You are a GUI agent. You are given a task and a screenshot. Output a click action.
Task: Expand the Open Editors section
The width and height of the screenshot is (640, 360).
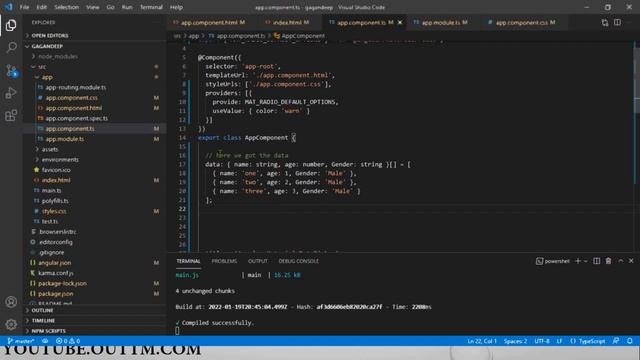click(49, 36)
